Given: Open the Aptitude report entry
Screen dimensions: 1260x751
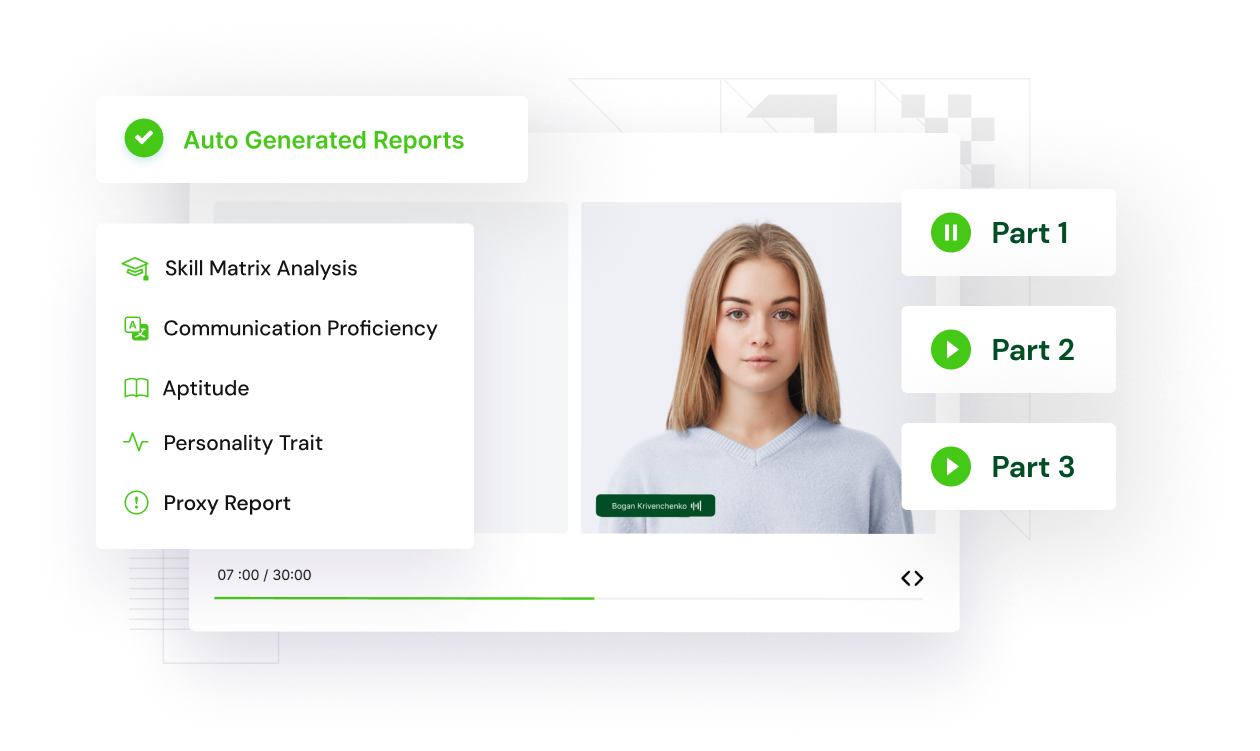Looking at the screenshot, I should pos(206,388).
